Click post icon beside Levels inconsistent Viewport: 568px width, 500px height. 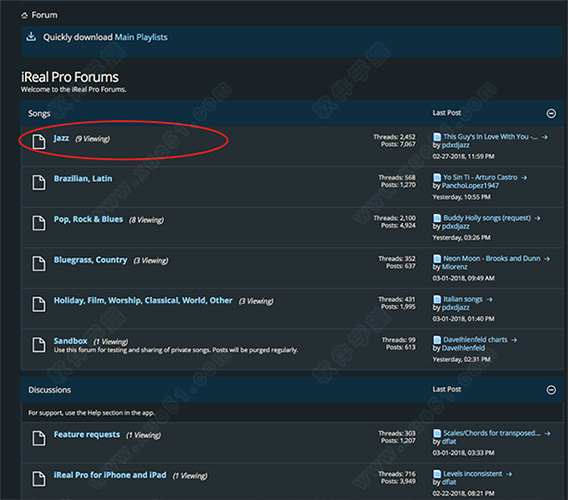click(x=437, y=474)
